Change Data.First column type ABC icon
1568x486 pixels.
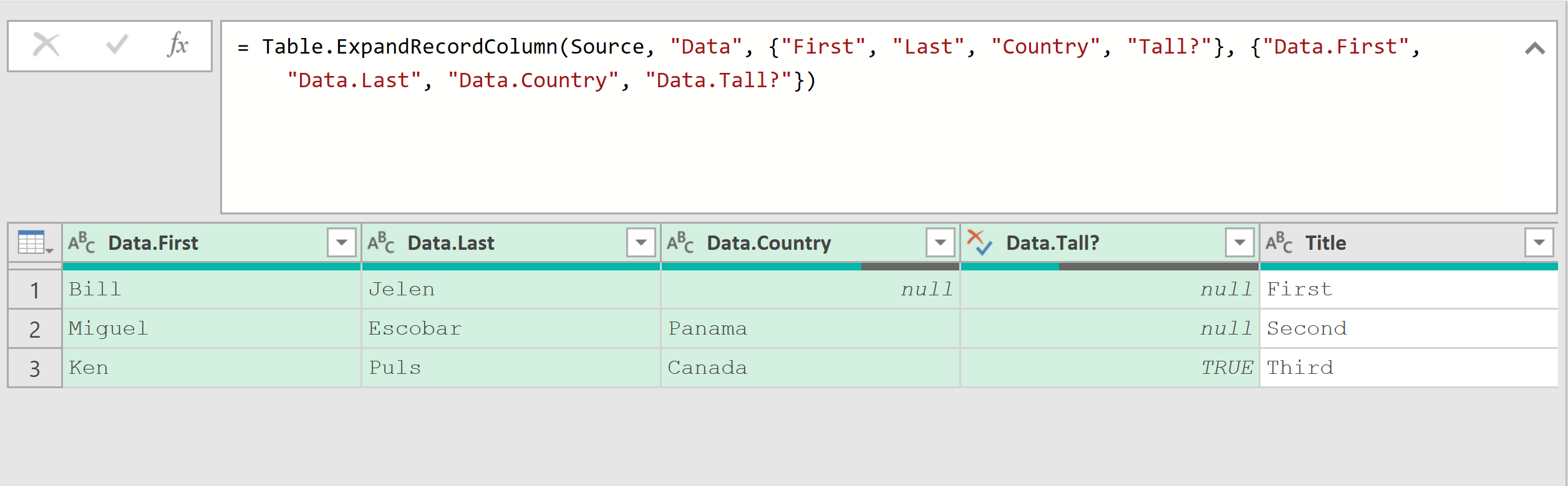(x=82, y=242)
